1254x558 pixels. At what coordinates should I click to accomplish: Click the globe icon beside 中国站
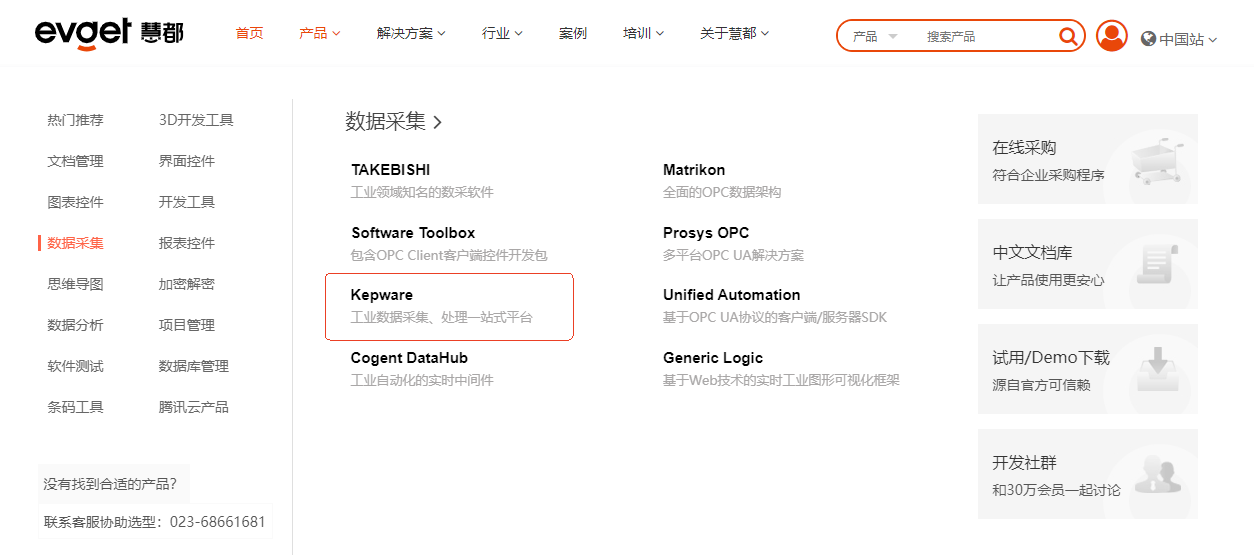pyautogui.click(x=1148, y=39)
